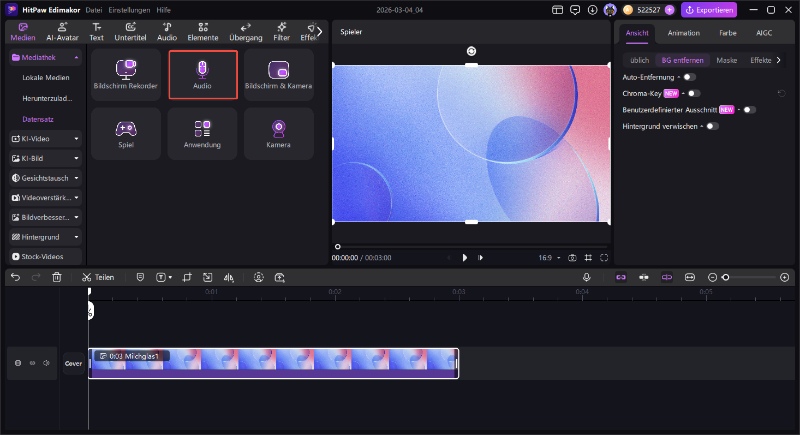The image size is (800, 435).
Task: Open the Übergang transitions panel
Action: pyautogui.click(x=245, y=32)
